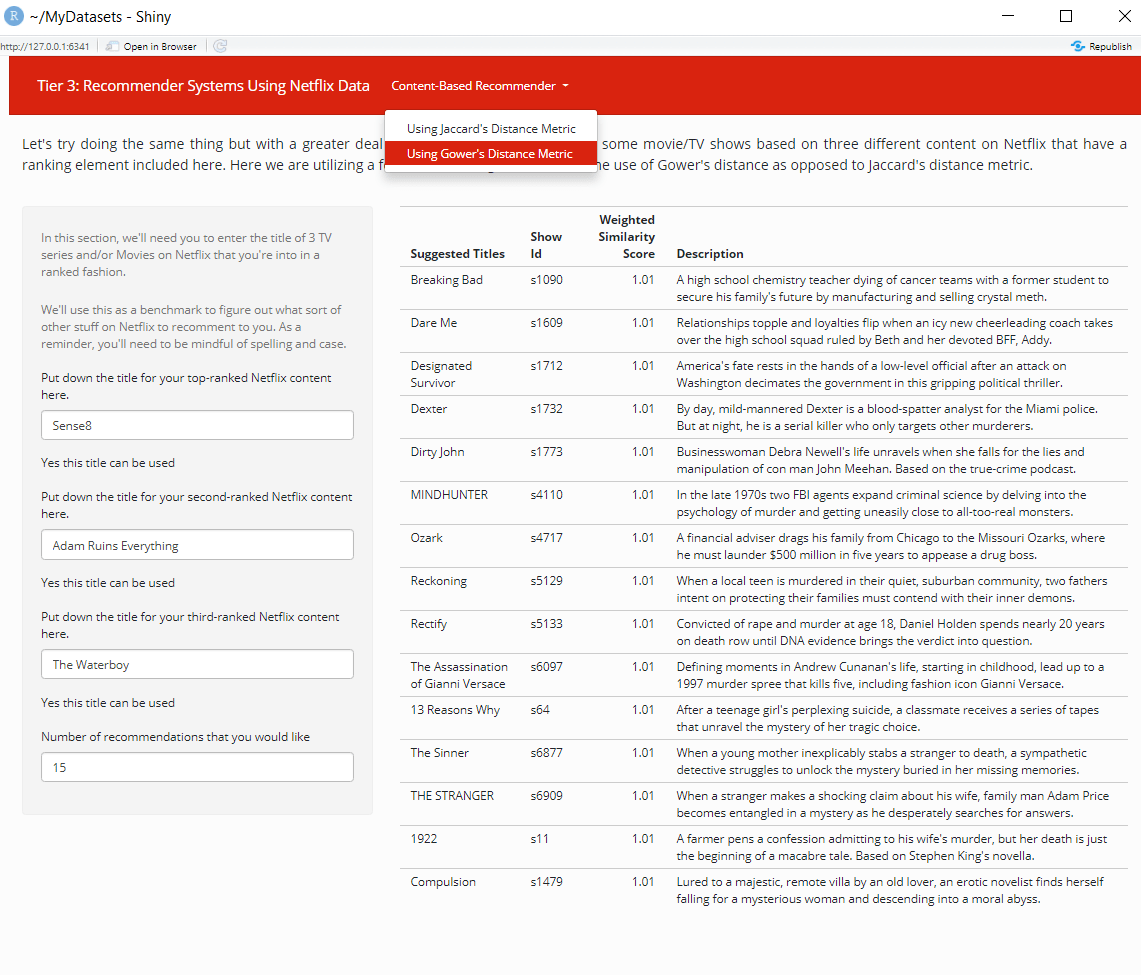Click show id s1479
Screen dimensions: 1141x975
[546, 881]
